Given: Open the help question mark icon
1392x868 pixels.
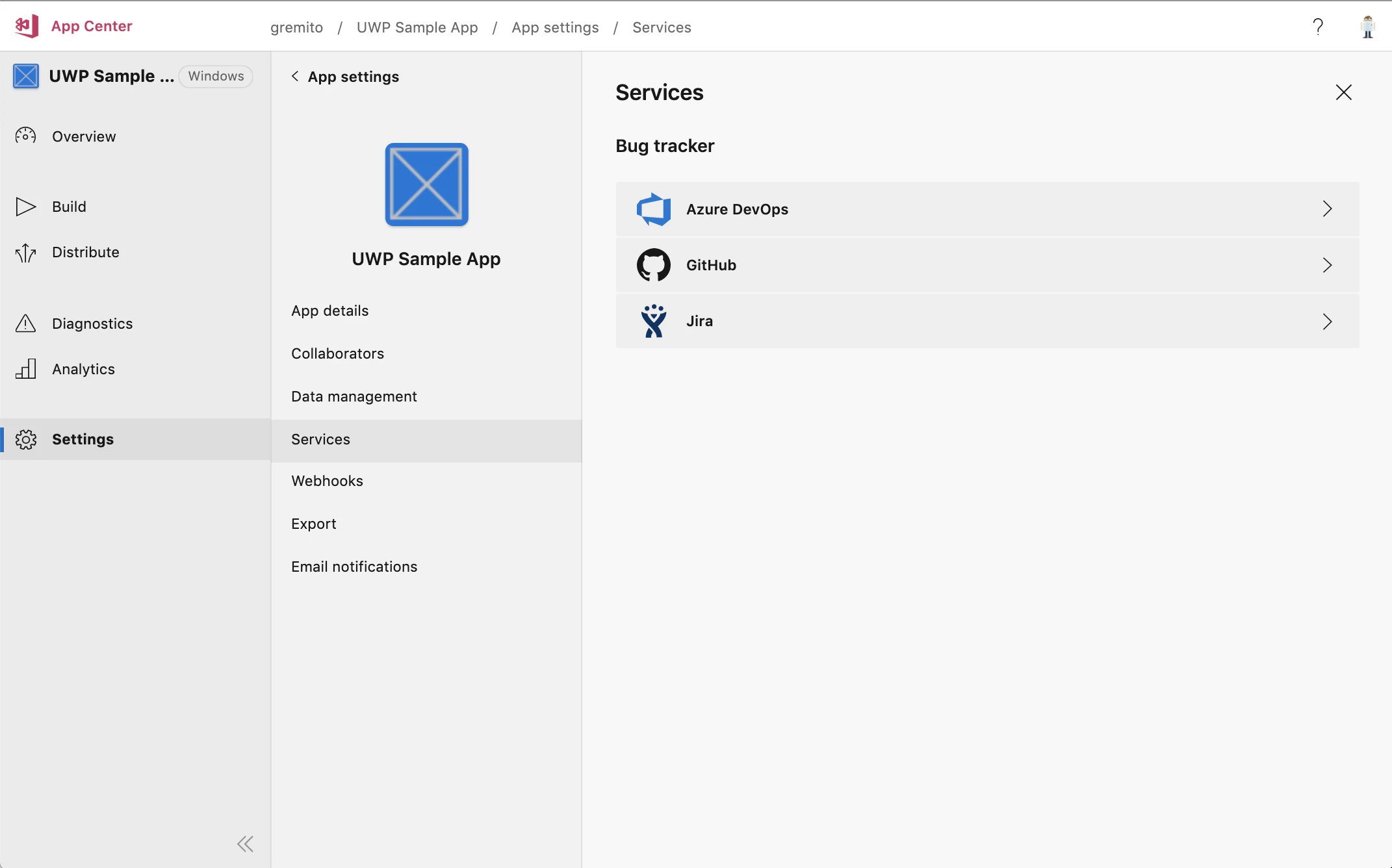Looking at the screenshot, I should [1318, 27].
